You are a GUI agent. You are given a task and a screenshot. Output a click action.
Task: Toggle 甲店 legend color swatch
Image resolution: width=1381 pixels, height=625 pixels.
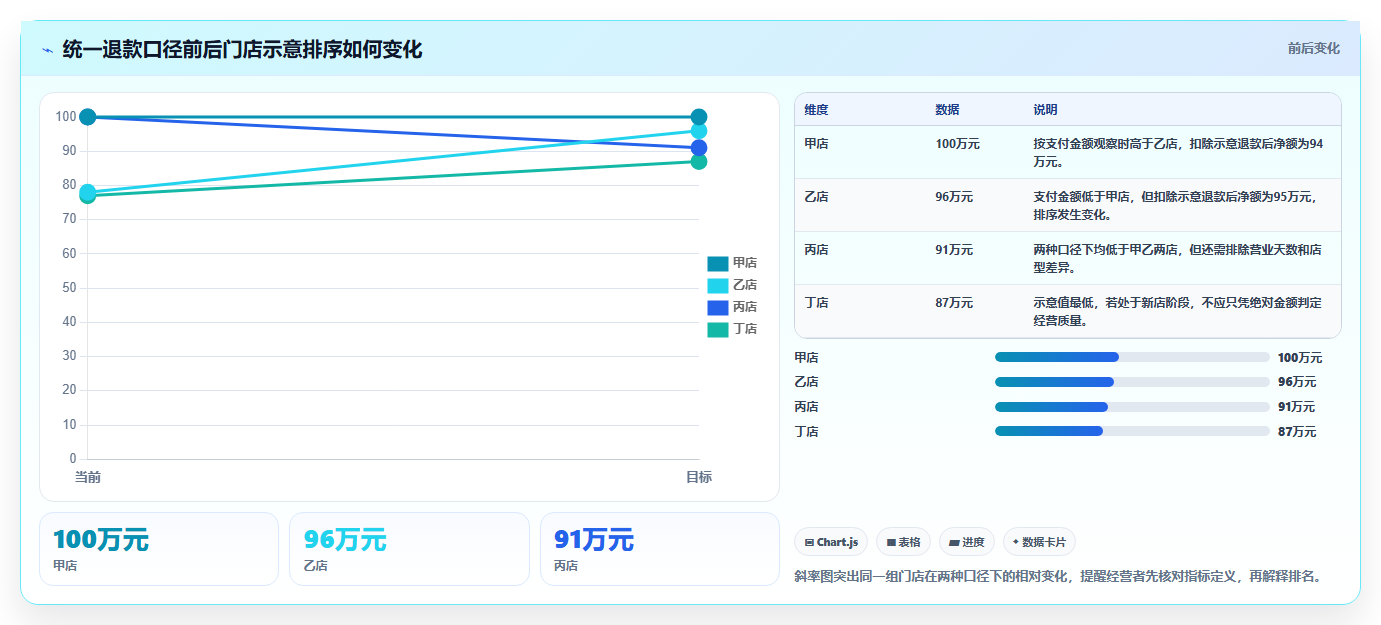click(x=718, y=263)
